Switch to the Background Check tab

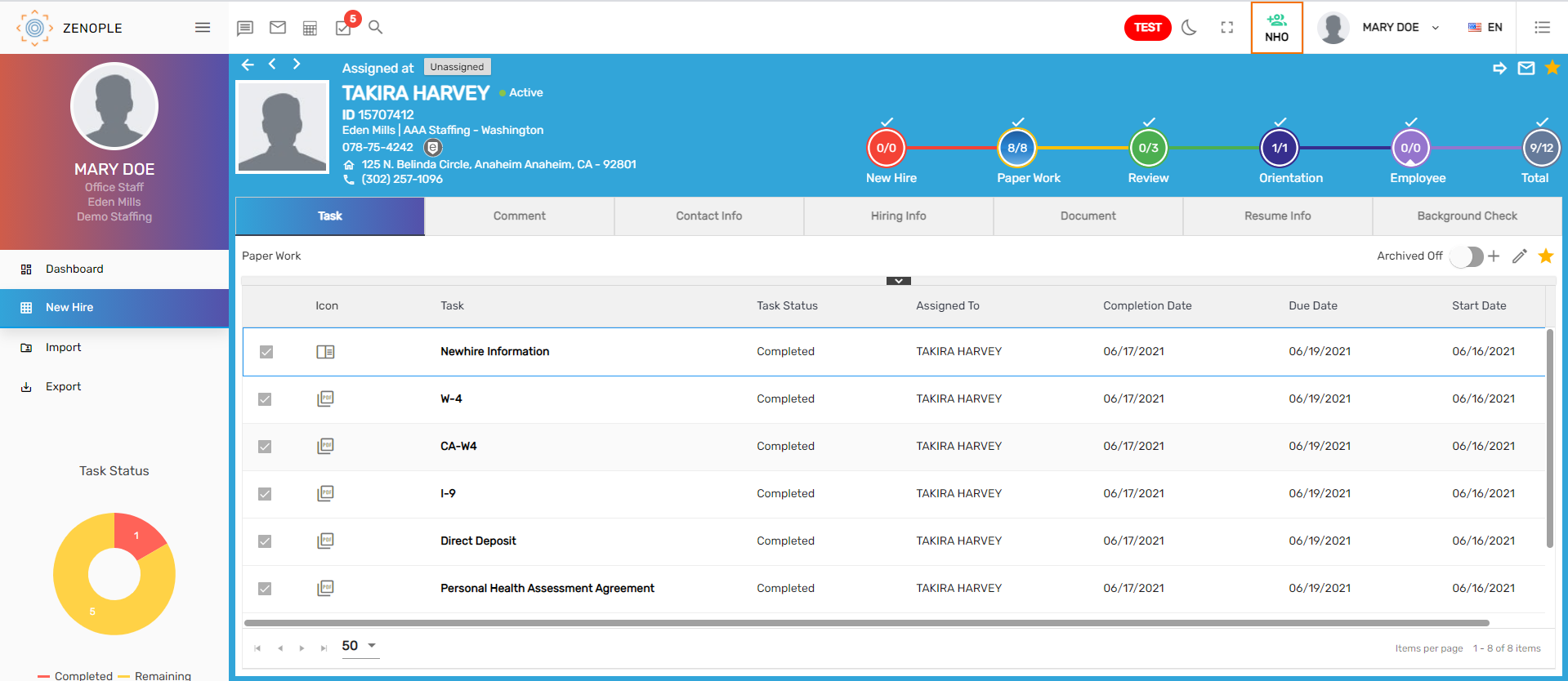(x=1467, y=216)
